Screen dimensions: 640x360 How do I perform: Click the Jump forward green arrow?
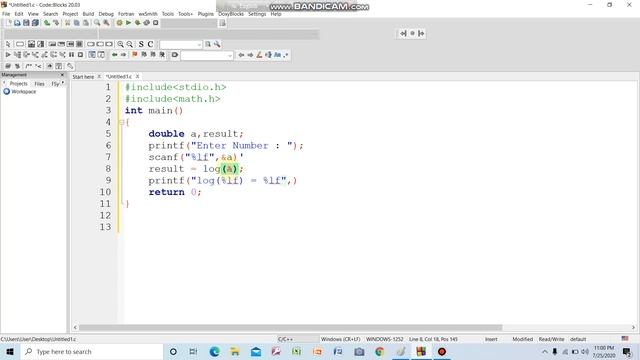click(123, 55)
